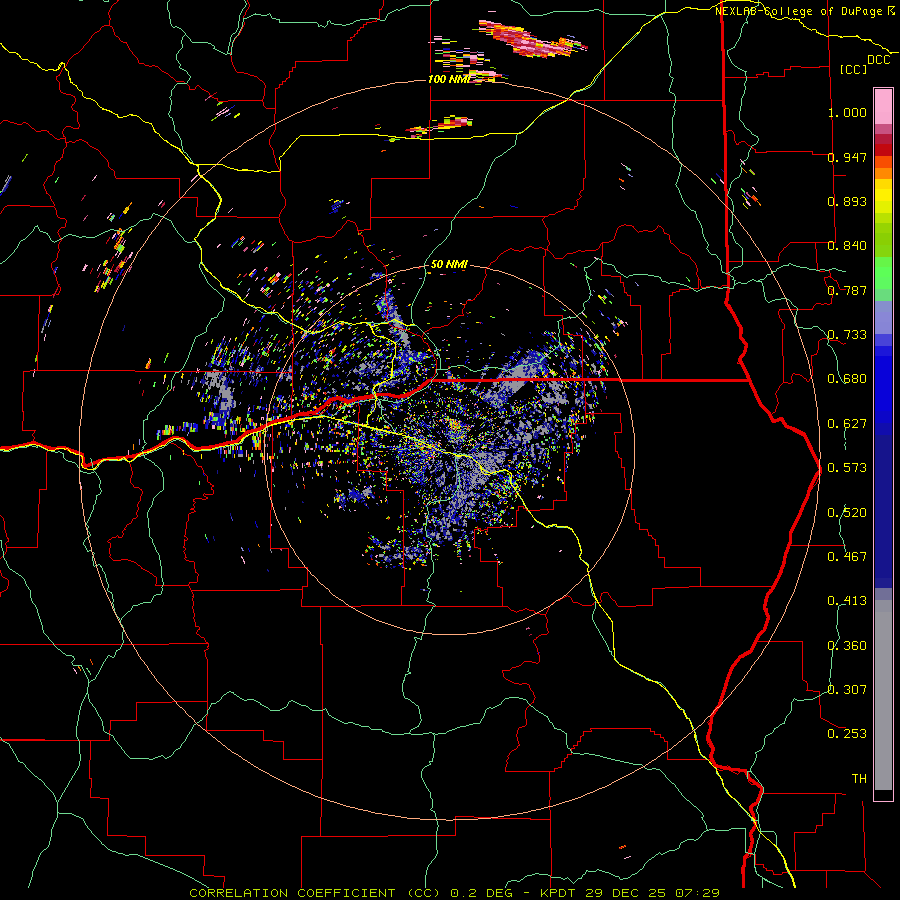Select the 0.307 scale value
The width and height of the screenshot is (900, 900).
coord(847,690)
